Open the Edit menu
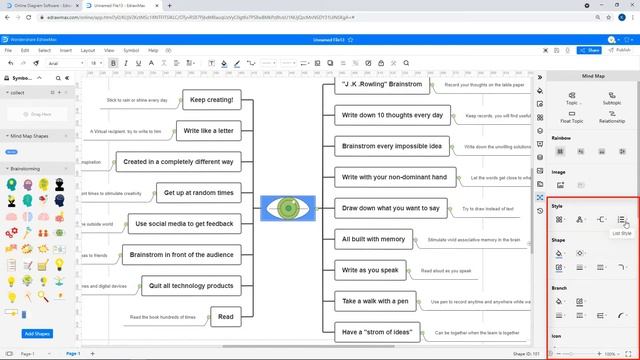 click(x=25, y=50)
